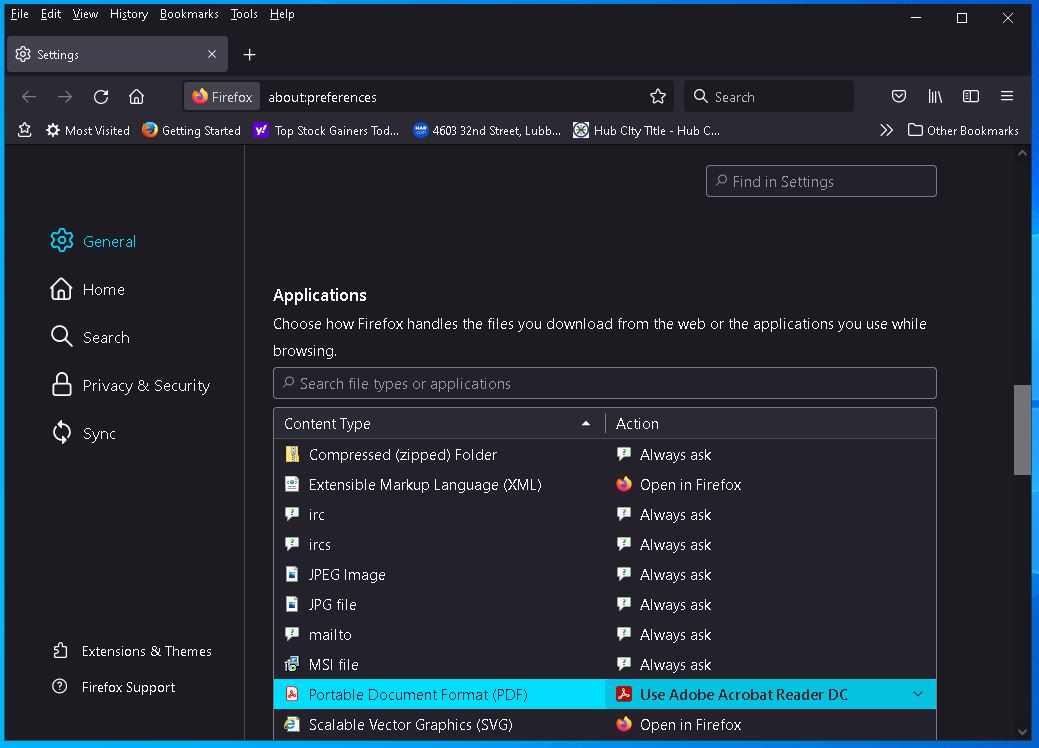Screen dimensions: 1039x748
Task: Click the reload page icon
Action: point(101,97)
